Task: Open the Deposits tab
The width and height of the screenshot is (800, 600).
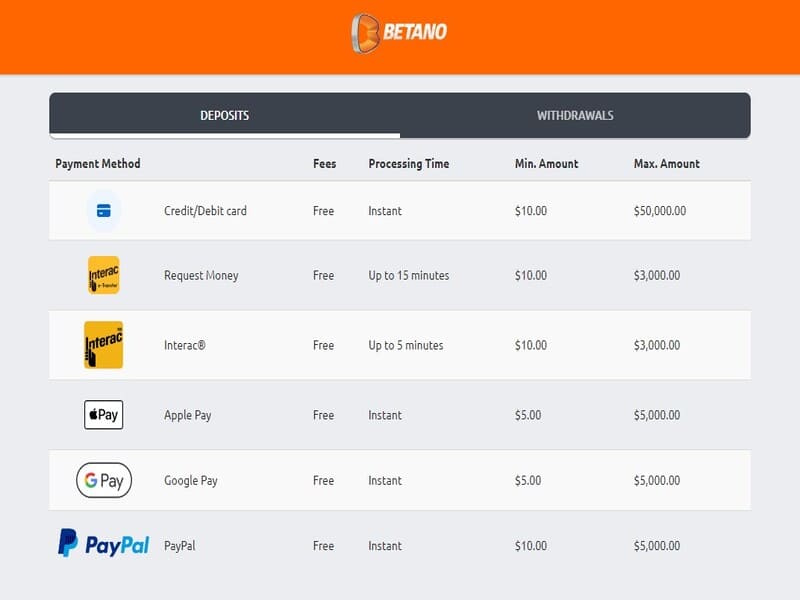Action: point(224,115)
